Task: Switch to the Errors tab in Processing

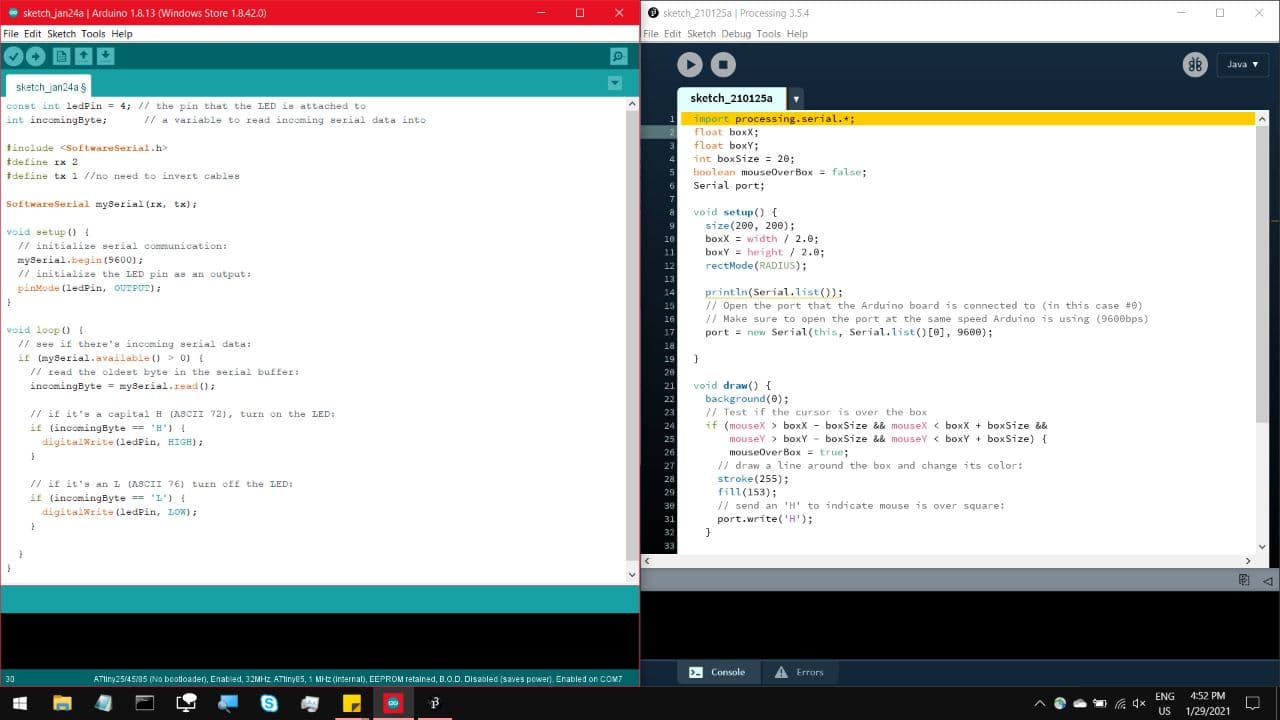Action: click(799, 672)
